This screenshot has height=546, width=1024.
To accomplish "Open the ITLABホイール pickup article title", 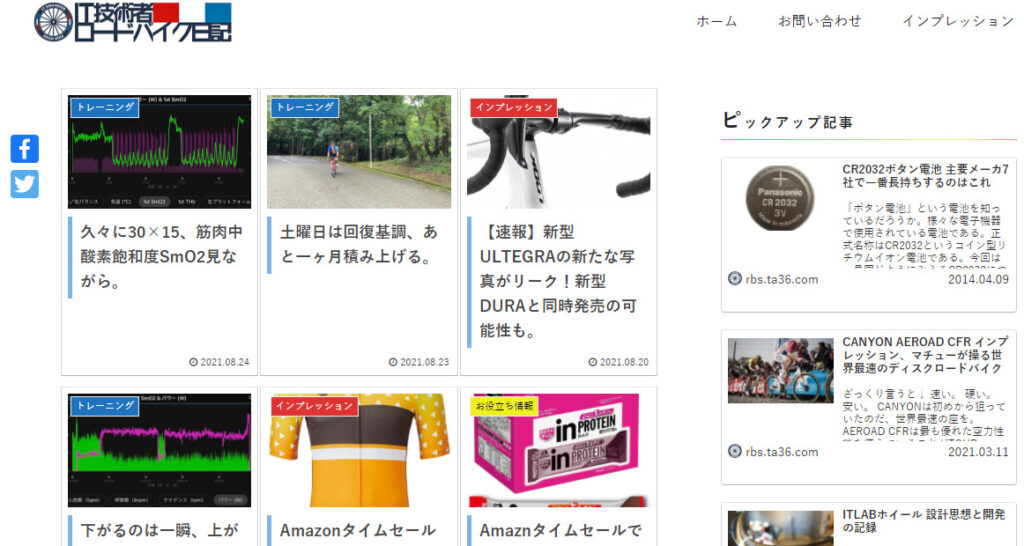I will coord(923,521).
